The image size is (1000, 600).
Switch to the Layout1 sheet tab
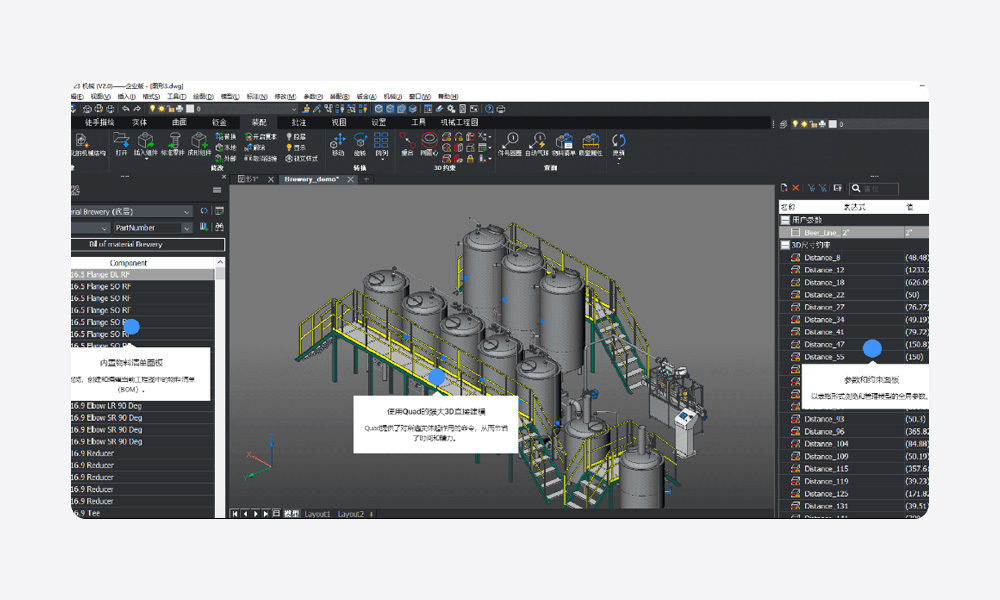click(x=318, y=513)
